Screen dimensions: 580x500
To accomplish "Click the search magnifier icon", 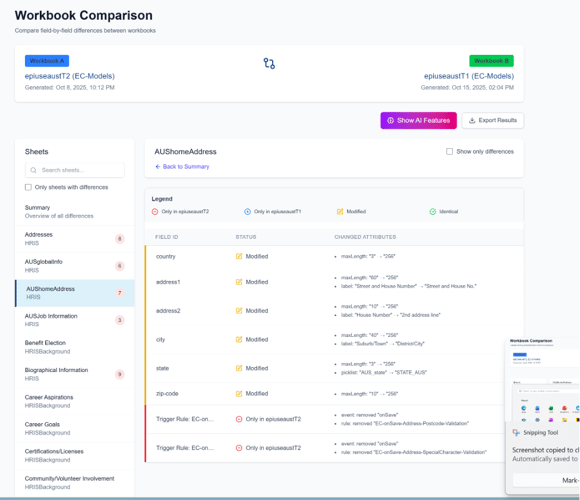I will 33,170.
